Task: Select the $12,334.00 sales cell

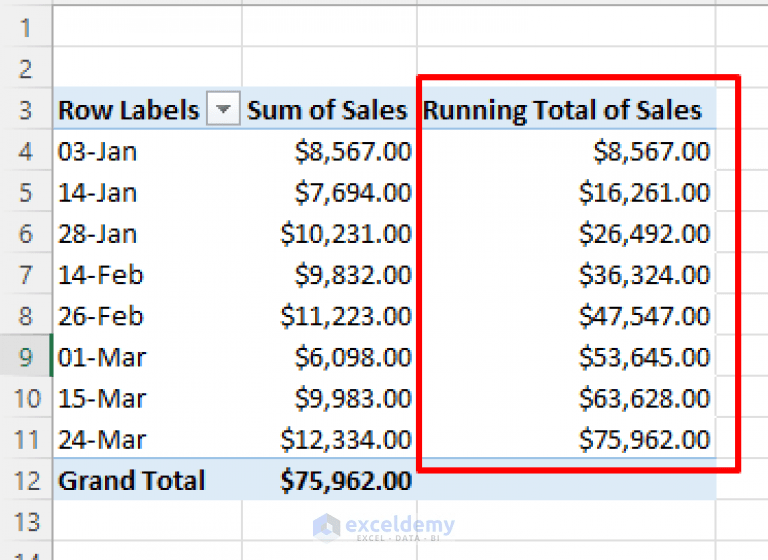Action: click(x=329, y=438)
